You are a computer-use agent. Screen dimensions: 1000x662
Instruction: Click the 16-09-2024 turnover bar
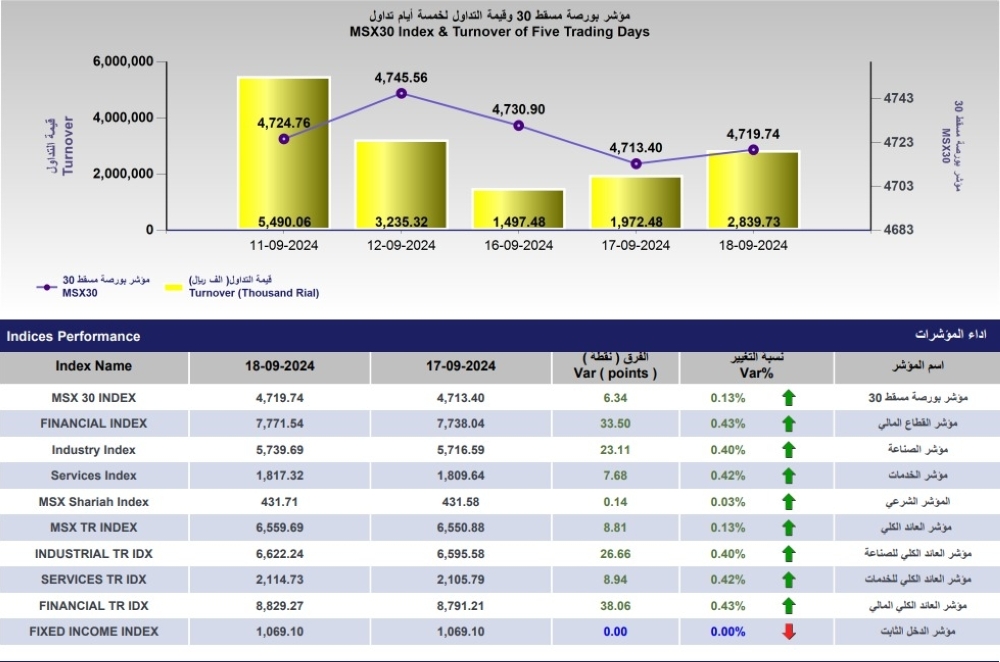point(518,209)
